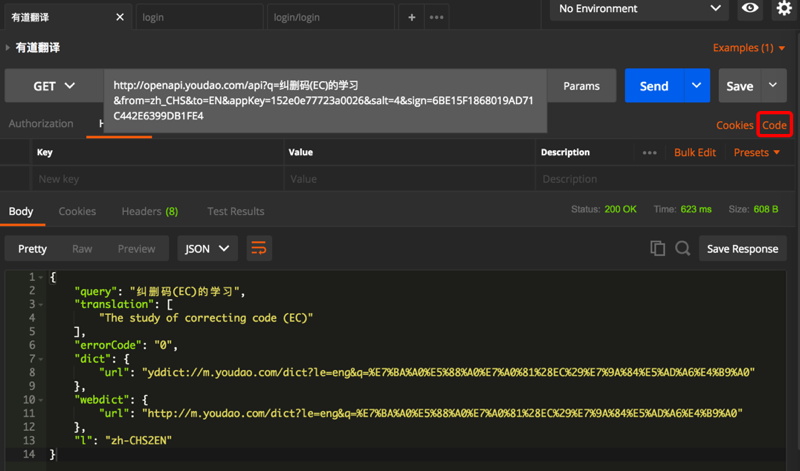Click the "errorCode" line in response

pos(126,345)
